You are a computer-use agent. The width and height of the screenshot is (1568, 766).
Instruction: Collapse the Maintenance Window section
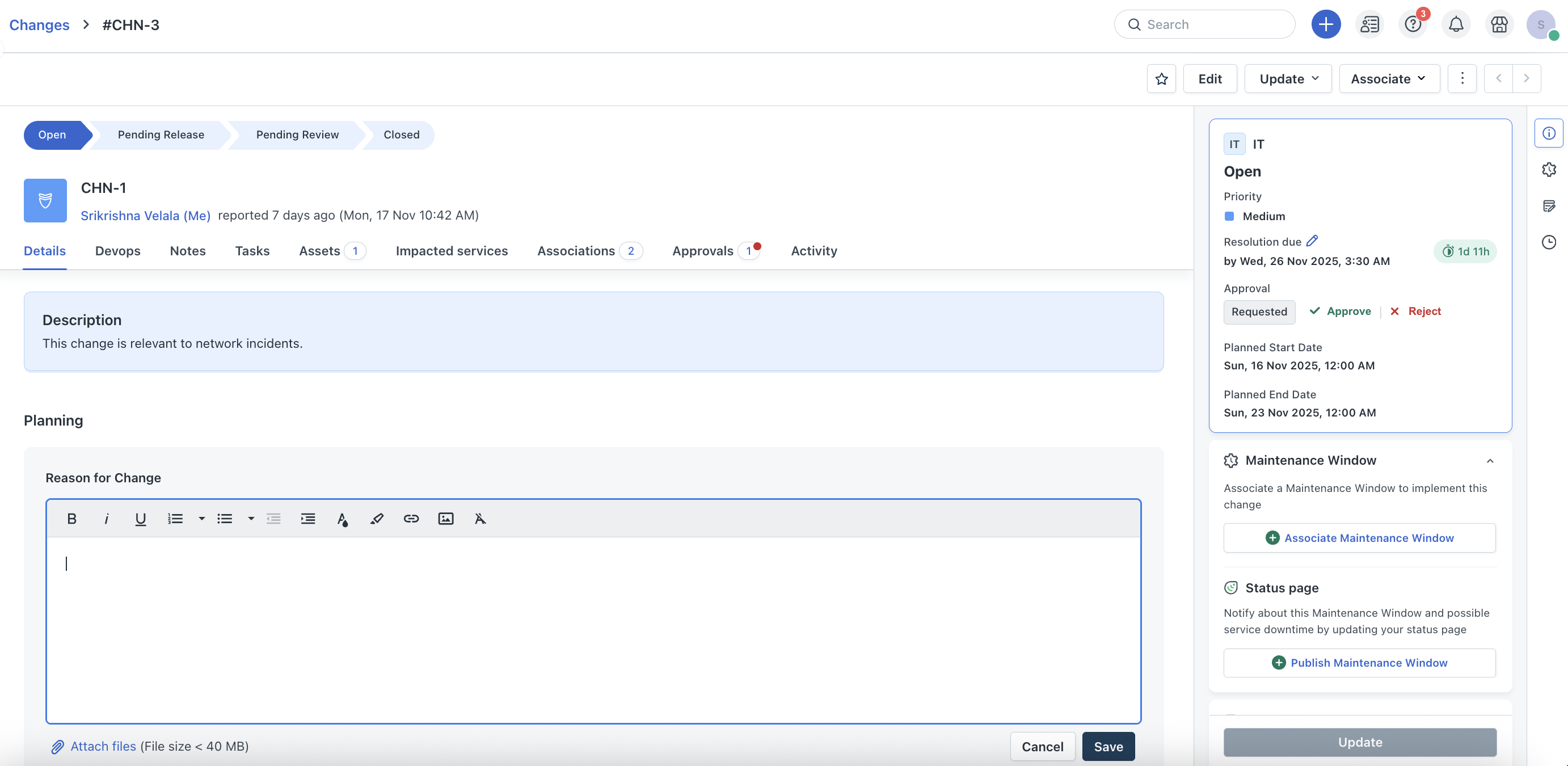pyautogui.click(x=1490, y=460)
